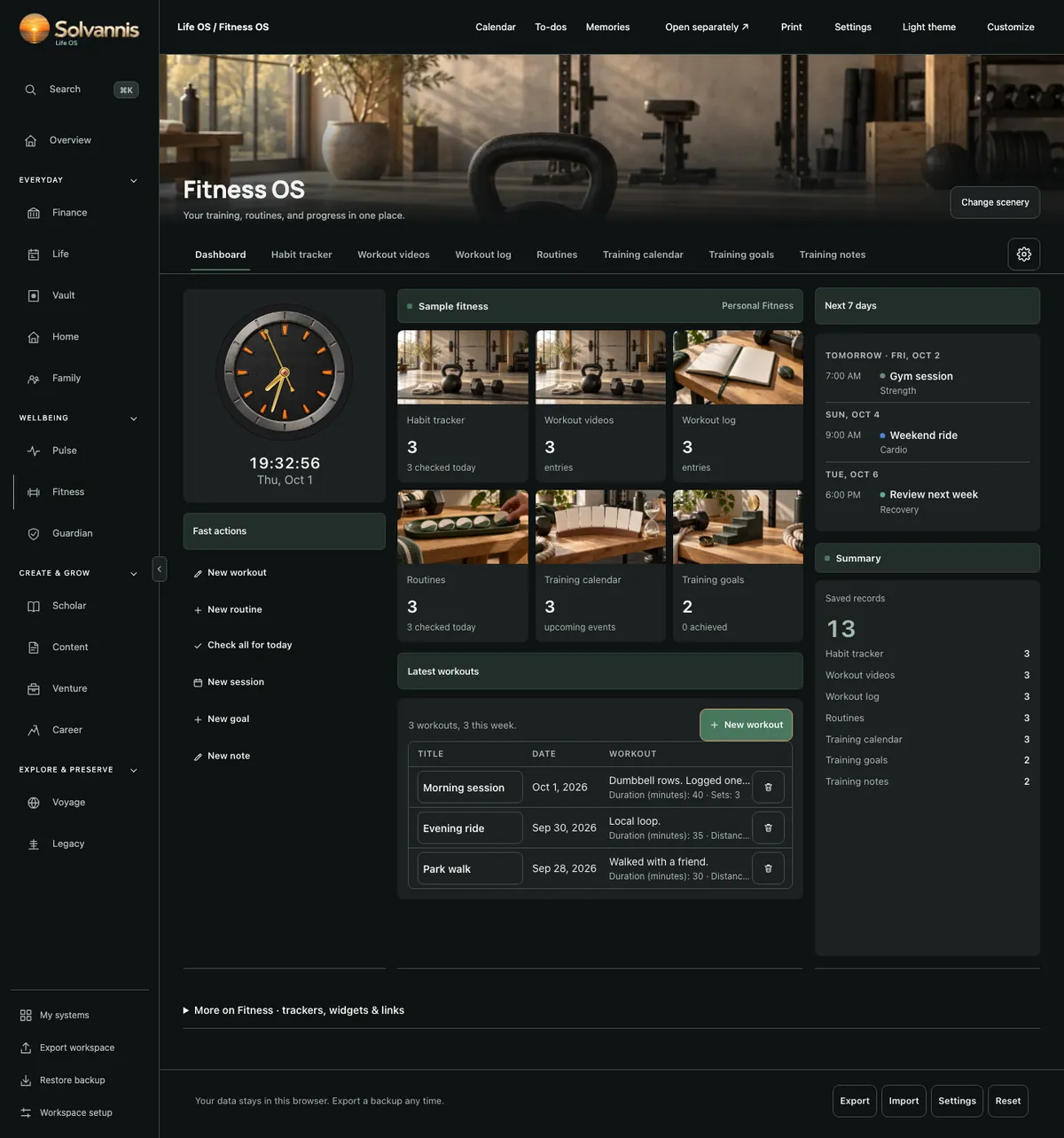Delete the Park walk workout row
The width and height of the screenshot is (1064, 1138).
768,868
